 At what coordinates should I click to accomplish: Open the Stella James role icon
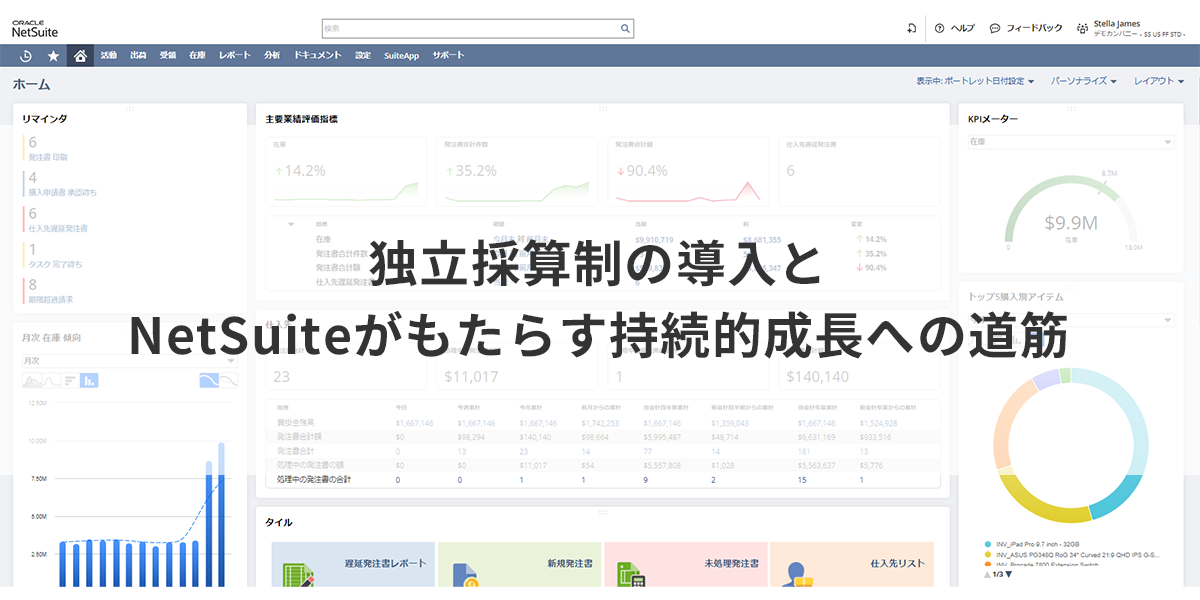coord(1082,29)
